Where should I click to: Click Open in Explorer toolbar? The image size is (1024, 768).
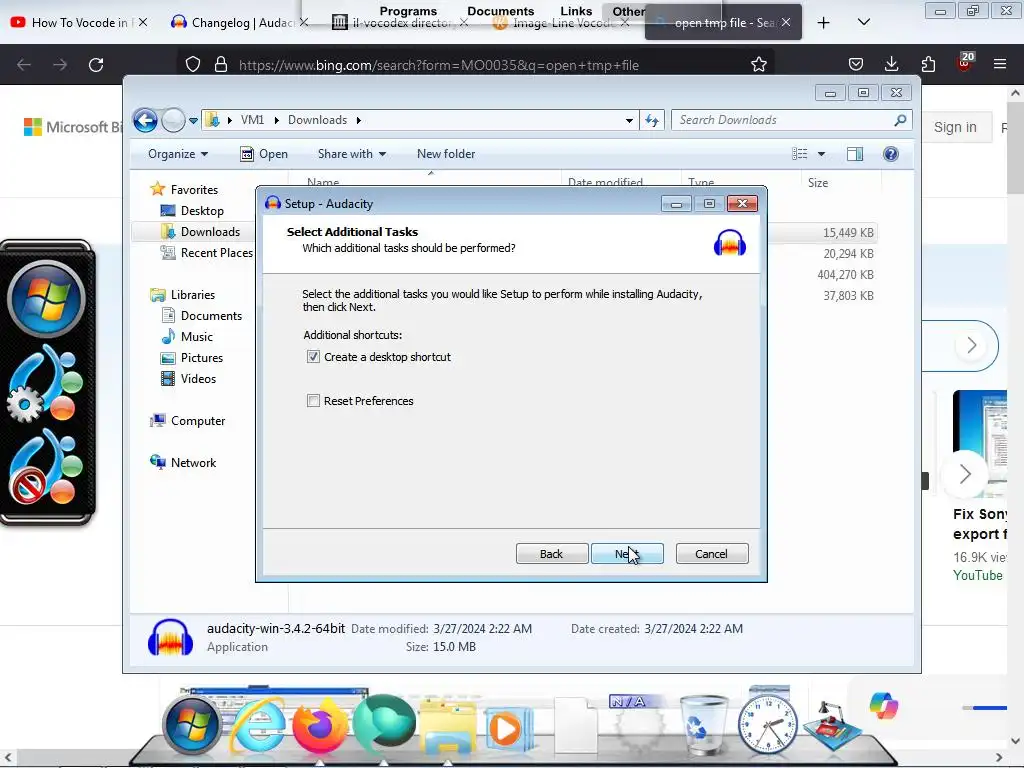(264, 154)
